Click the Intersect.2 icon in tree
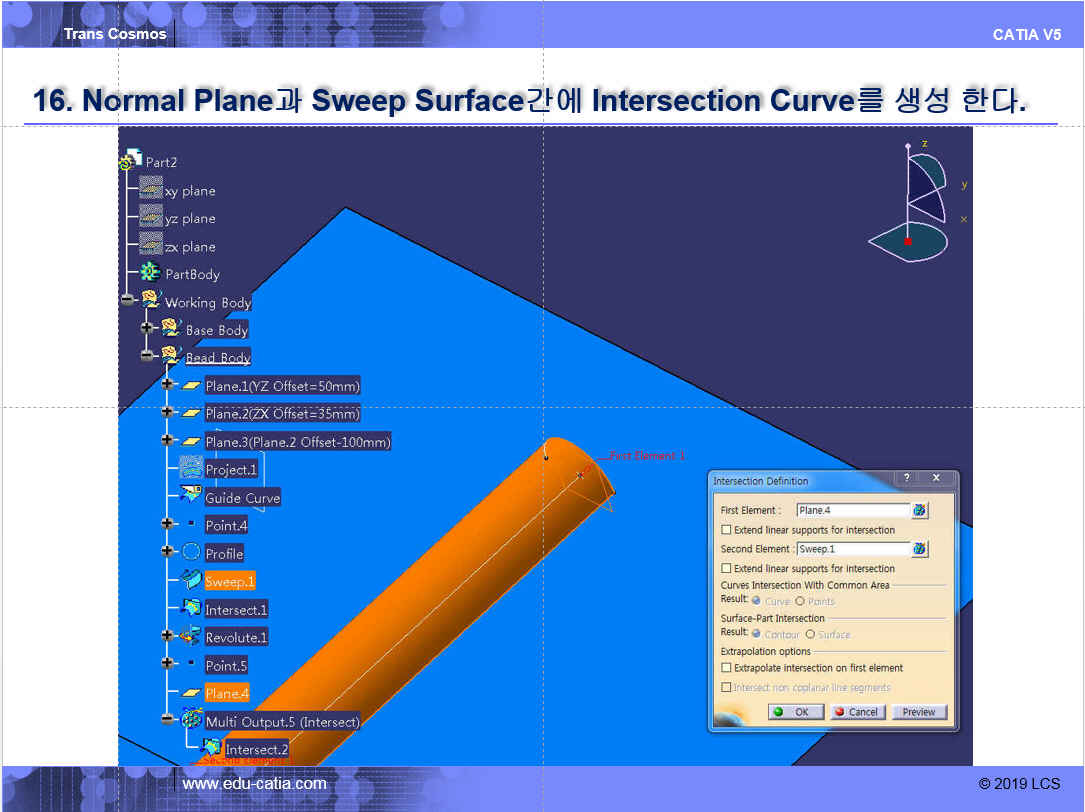 point(211,748)
